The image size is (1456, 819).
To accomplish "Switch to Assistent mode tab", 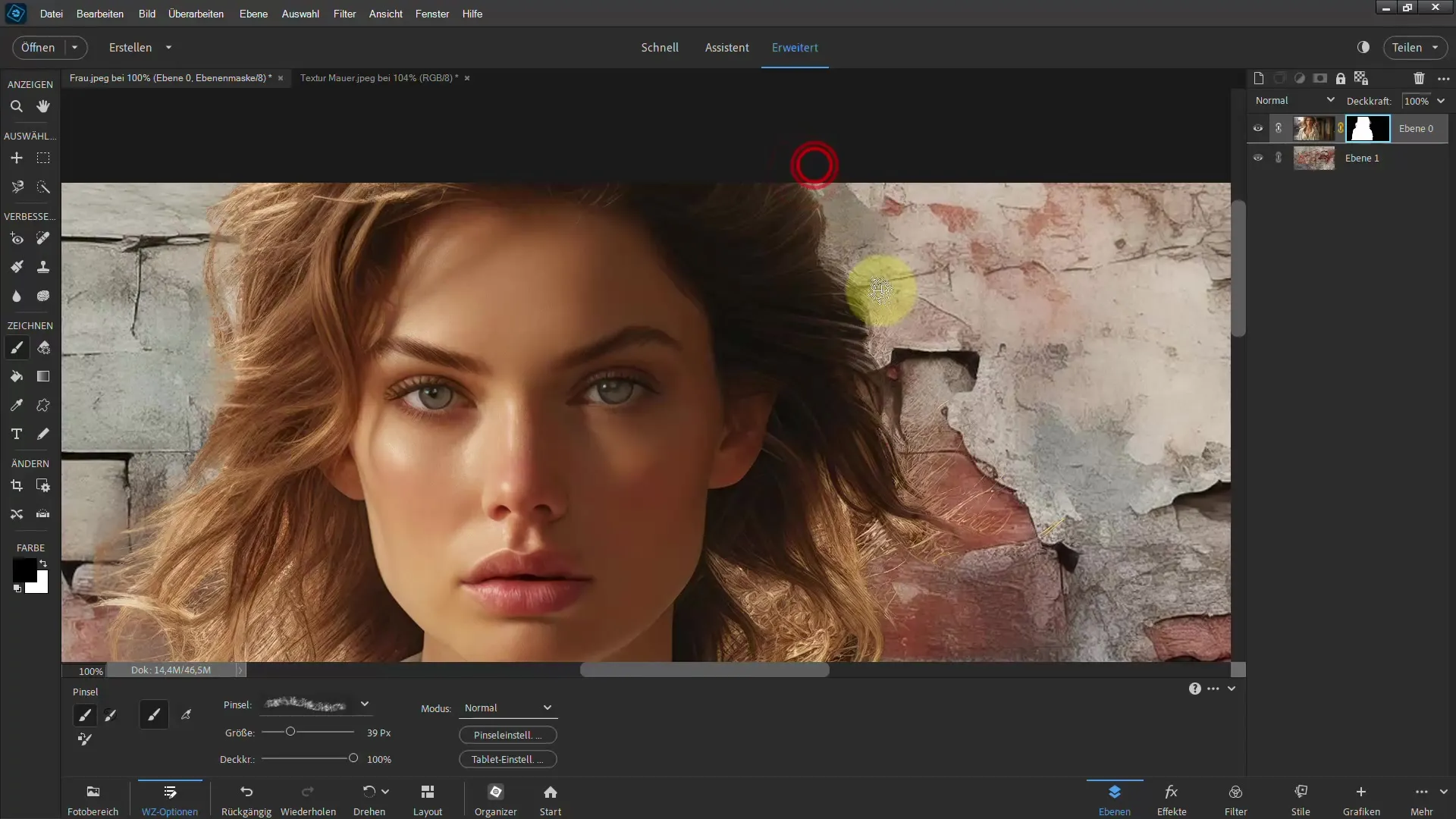I will pyautogui.click(x=726, y=47).
